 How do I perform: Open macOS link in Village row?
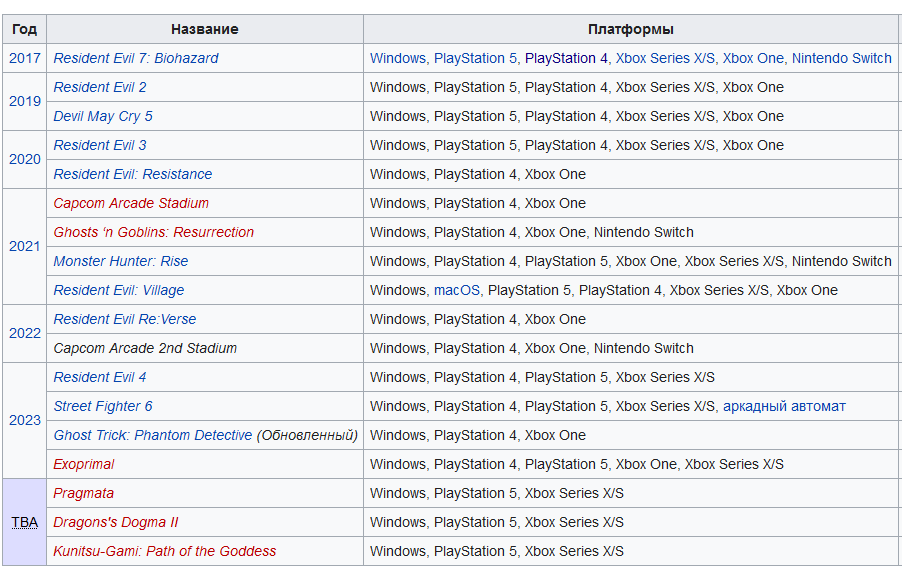point(457,290)
